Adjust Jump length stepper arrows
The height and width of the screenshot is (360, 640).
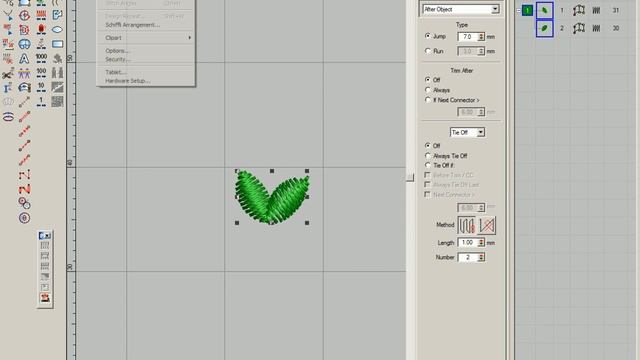point(481,37)
